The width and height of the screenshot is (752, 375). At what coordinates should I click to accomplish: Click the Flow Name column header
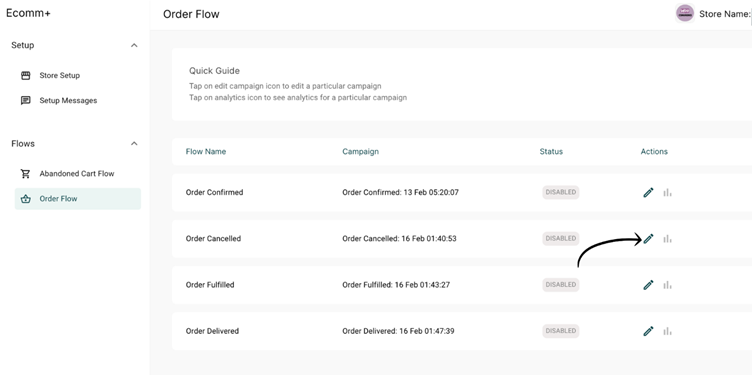pos(206,152)
